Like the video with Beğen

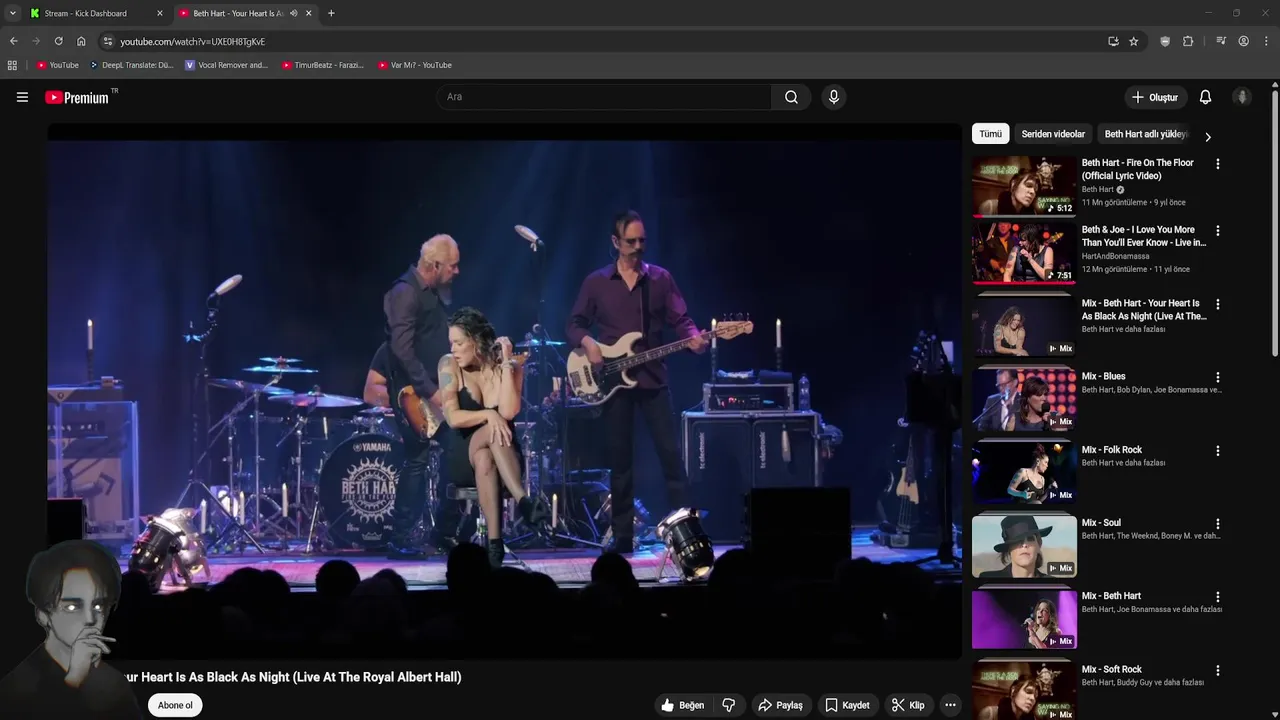pyautogui.click(x=682, y=705)
